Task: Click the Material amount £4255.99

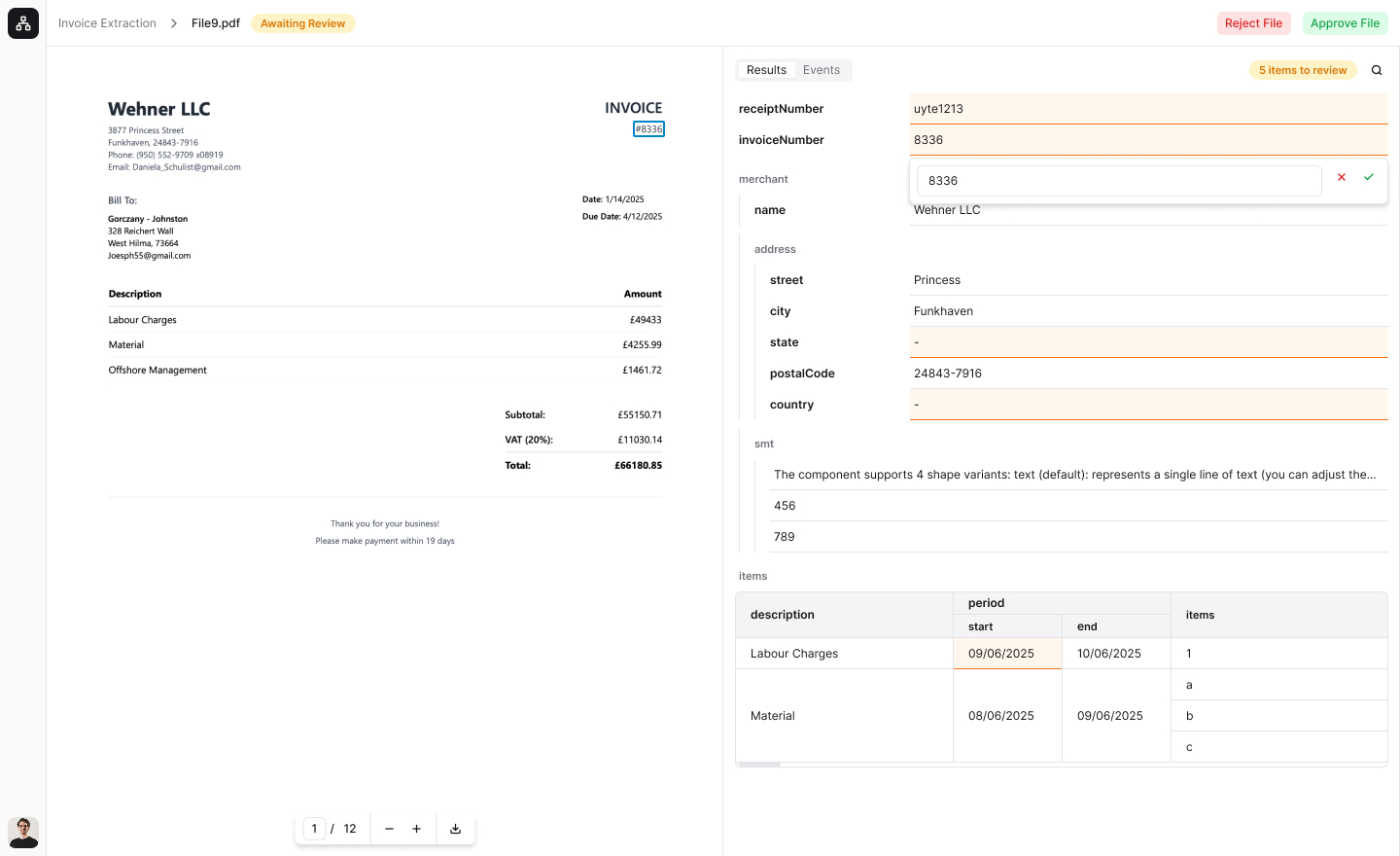Action: [643, 345]
